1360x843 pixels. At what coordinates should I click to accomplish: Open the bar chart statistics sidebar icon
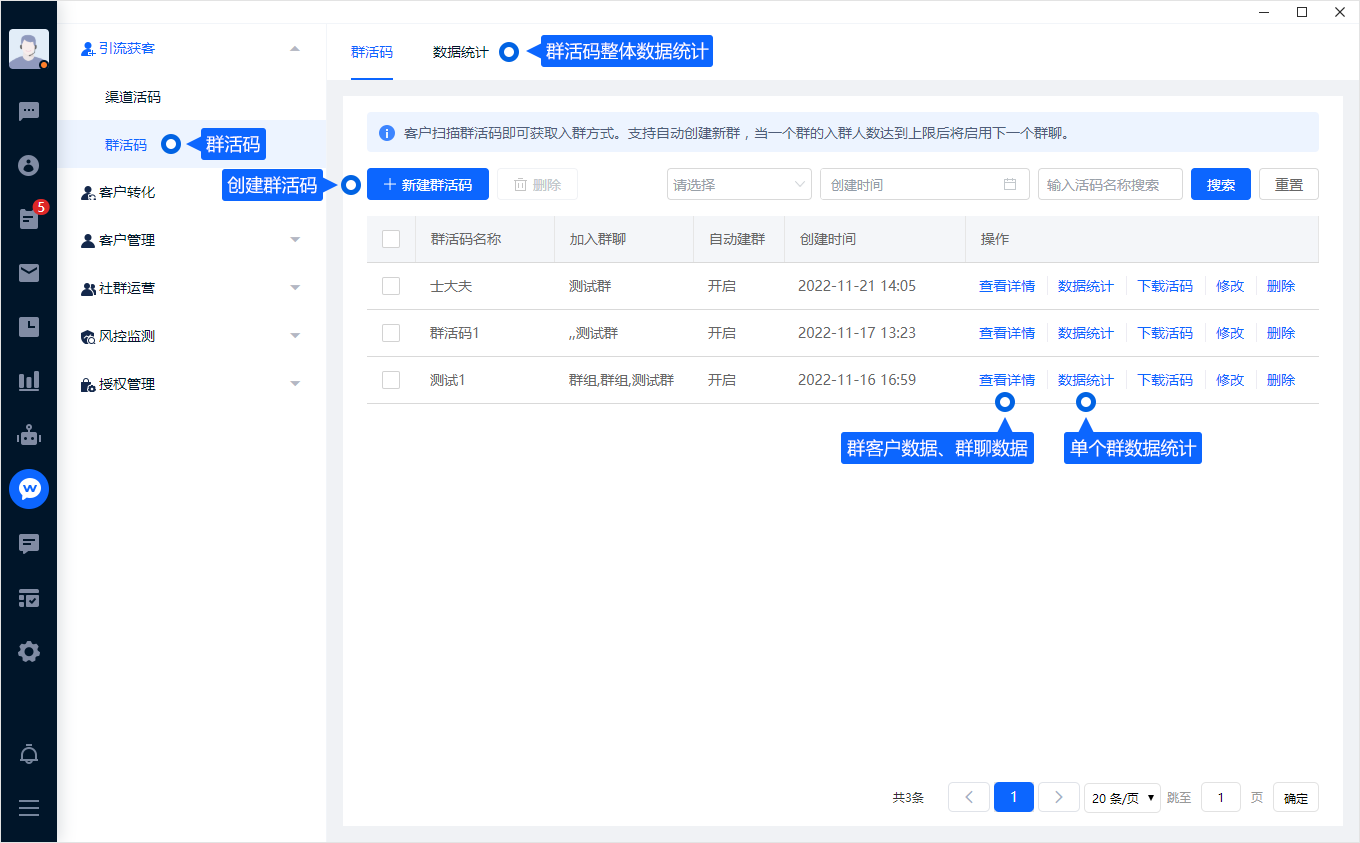[29, 381]
